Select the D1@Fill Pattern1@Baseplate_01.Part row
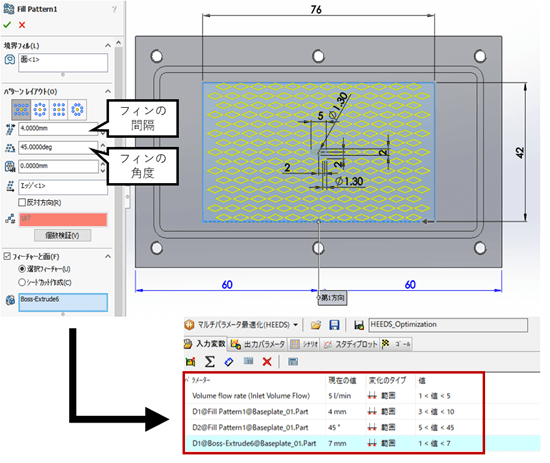This screenshot has height=463, width=550. tap(333, 412)
